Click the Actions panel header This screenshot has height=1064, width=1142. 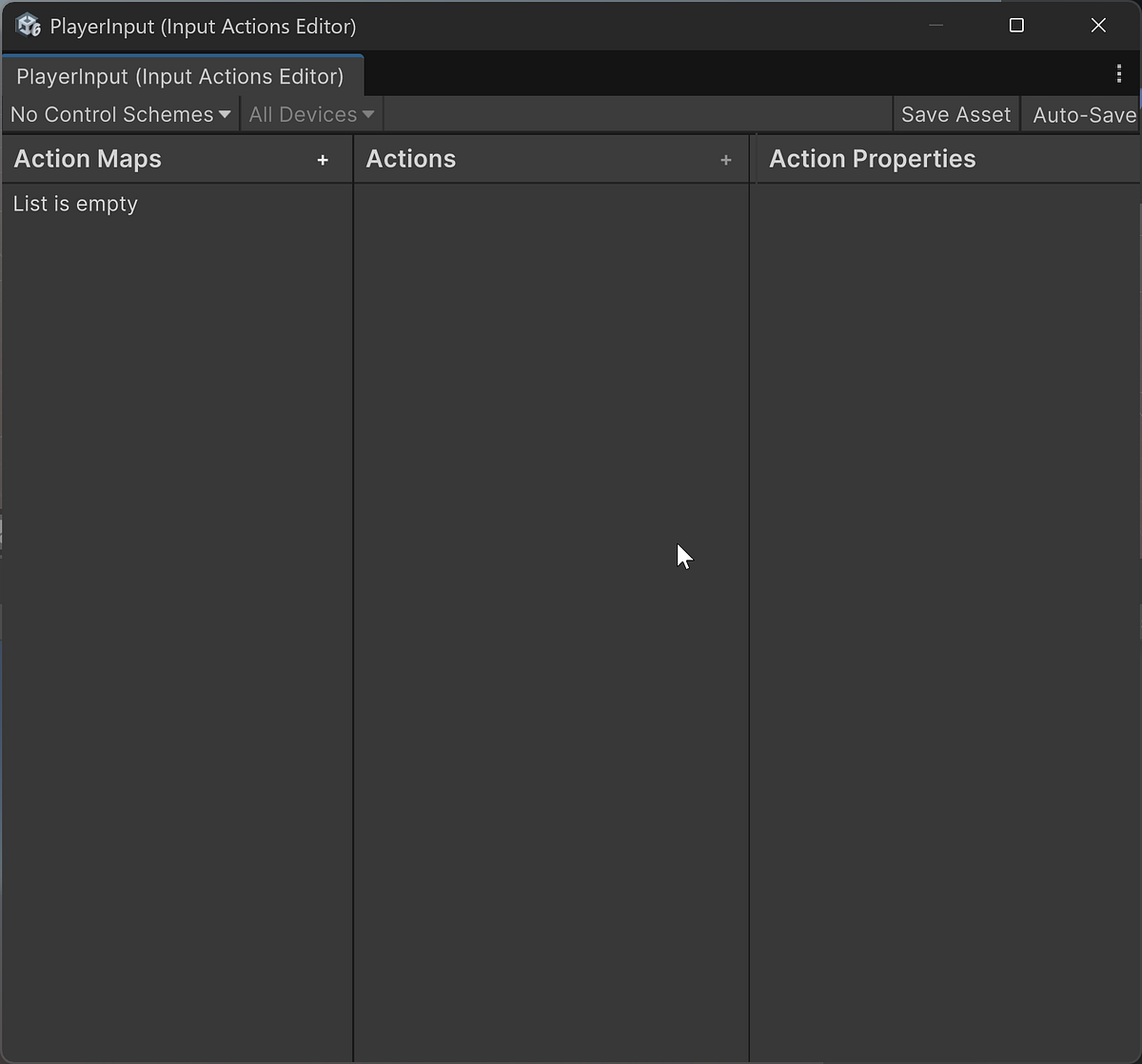click(410, 159)
